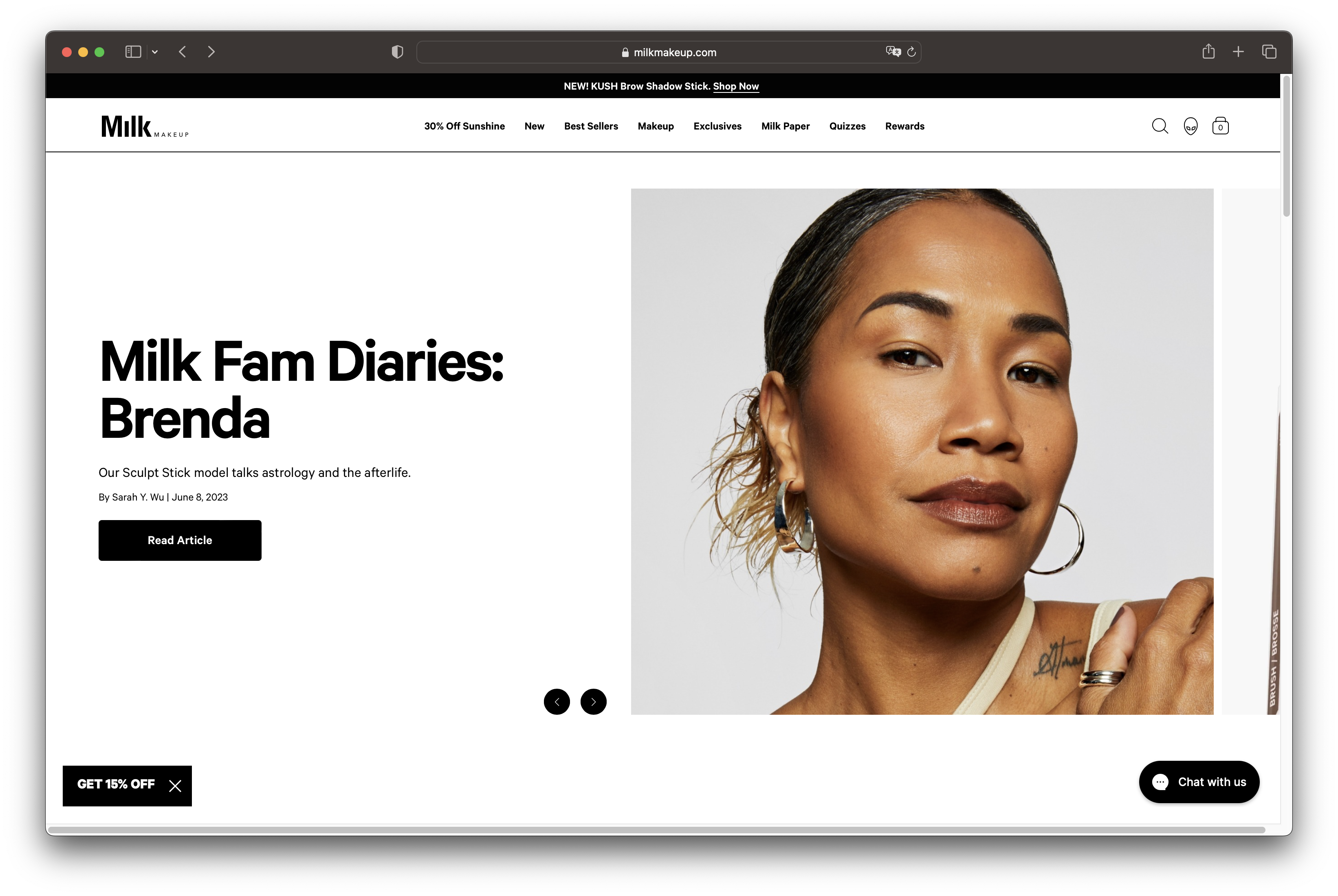Click the translate icon in address bar
This screenshot has height=896, width=1338.
click(x=893, y=51)
